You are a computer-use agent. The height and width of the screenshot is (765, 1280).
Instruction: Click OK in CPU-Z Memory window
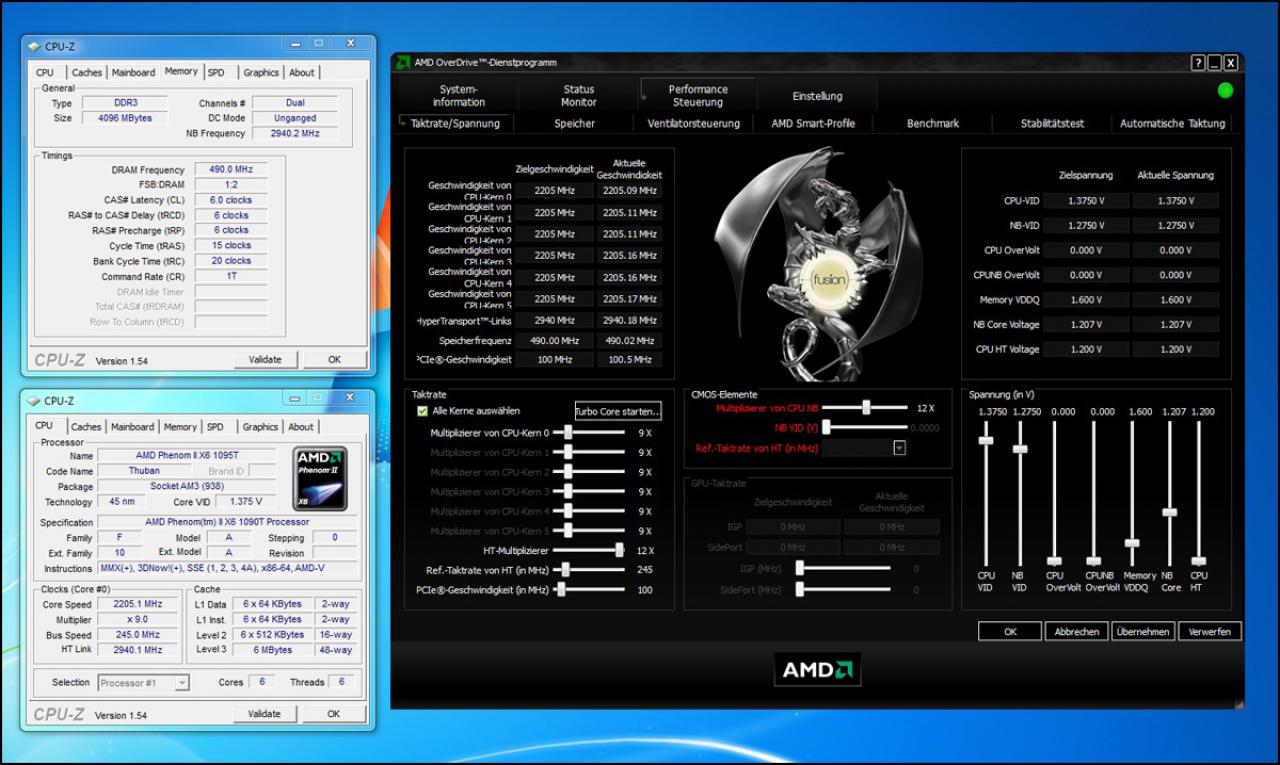[334, 360]
